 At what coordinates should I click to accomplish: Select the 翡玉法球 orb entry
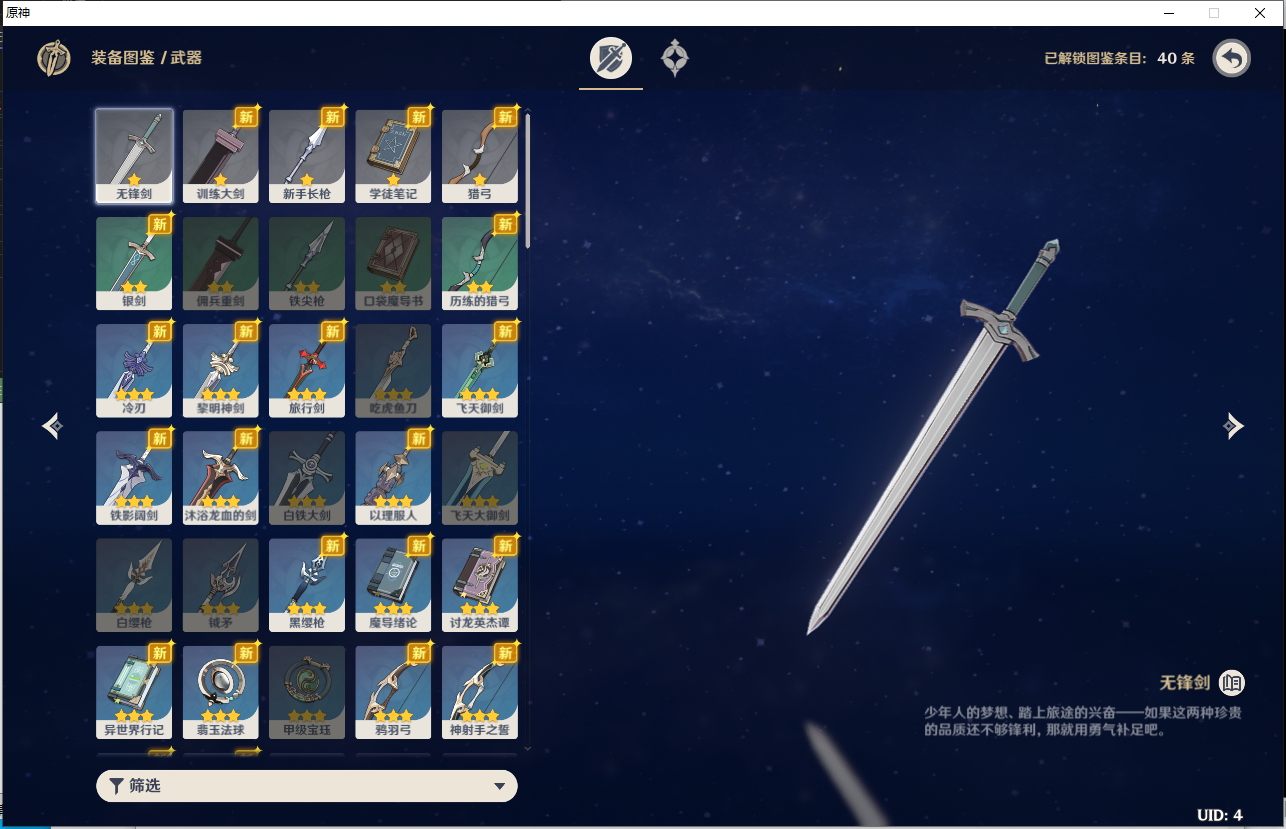click(x=220, y=692)
